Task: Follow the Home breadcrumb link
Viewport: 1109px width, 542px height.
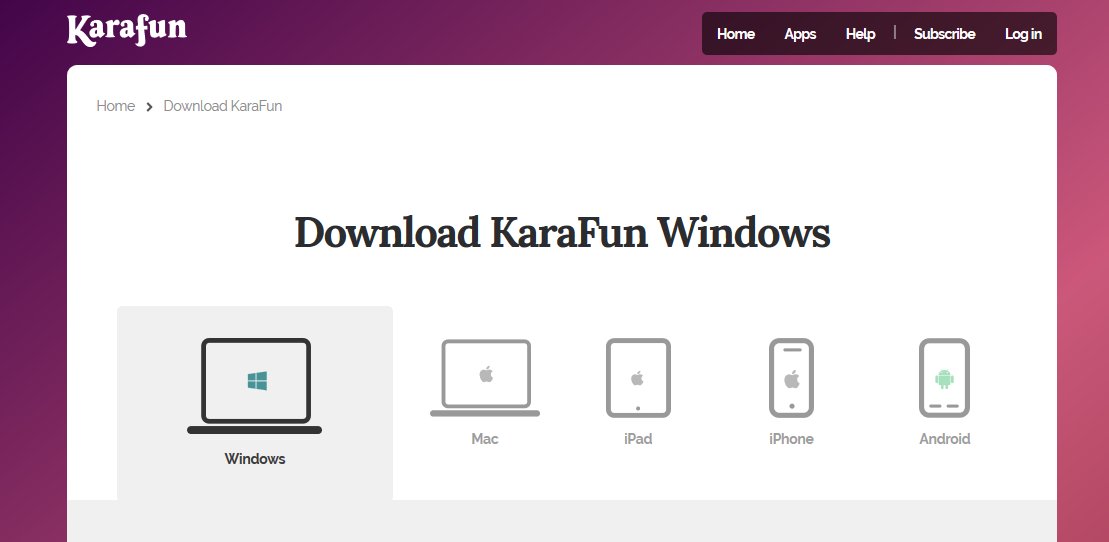Action: click(115, 106)
